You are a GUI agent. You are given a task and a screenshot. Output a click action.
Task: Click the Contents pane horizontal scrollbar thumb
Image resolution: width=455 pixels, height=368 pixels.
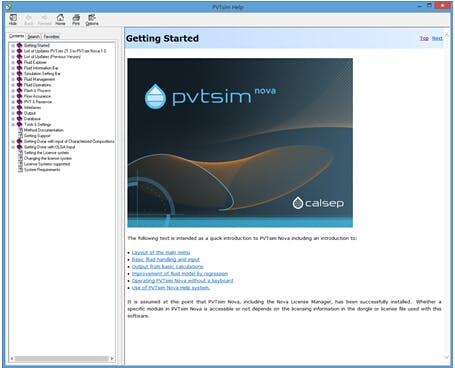pyautogui.click(x=62, y=358)
